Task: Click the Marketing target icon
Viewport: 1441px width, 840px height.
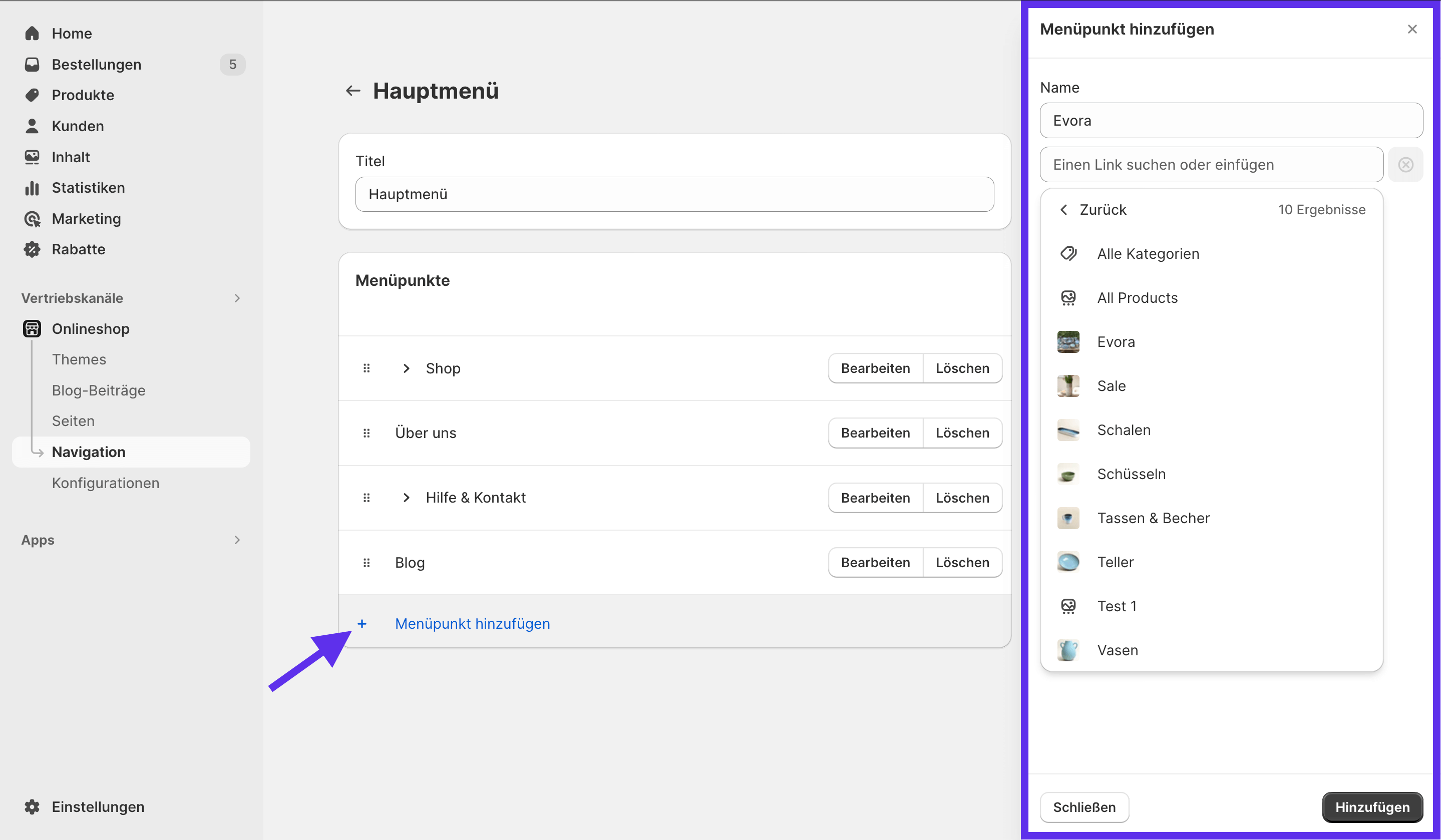Action: (32, 218)
